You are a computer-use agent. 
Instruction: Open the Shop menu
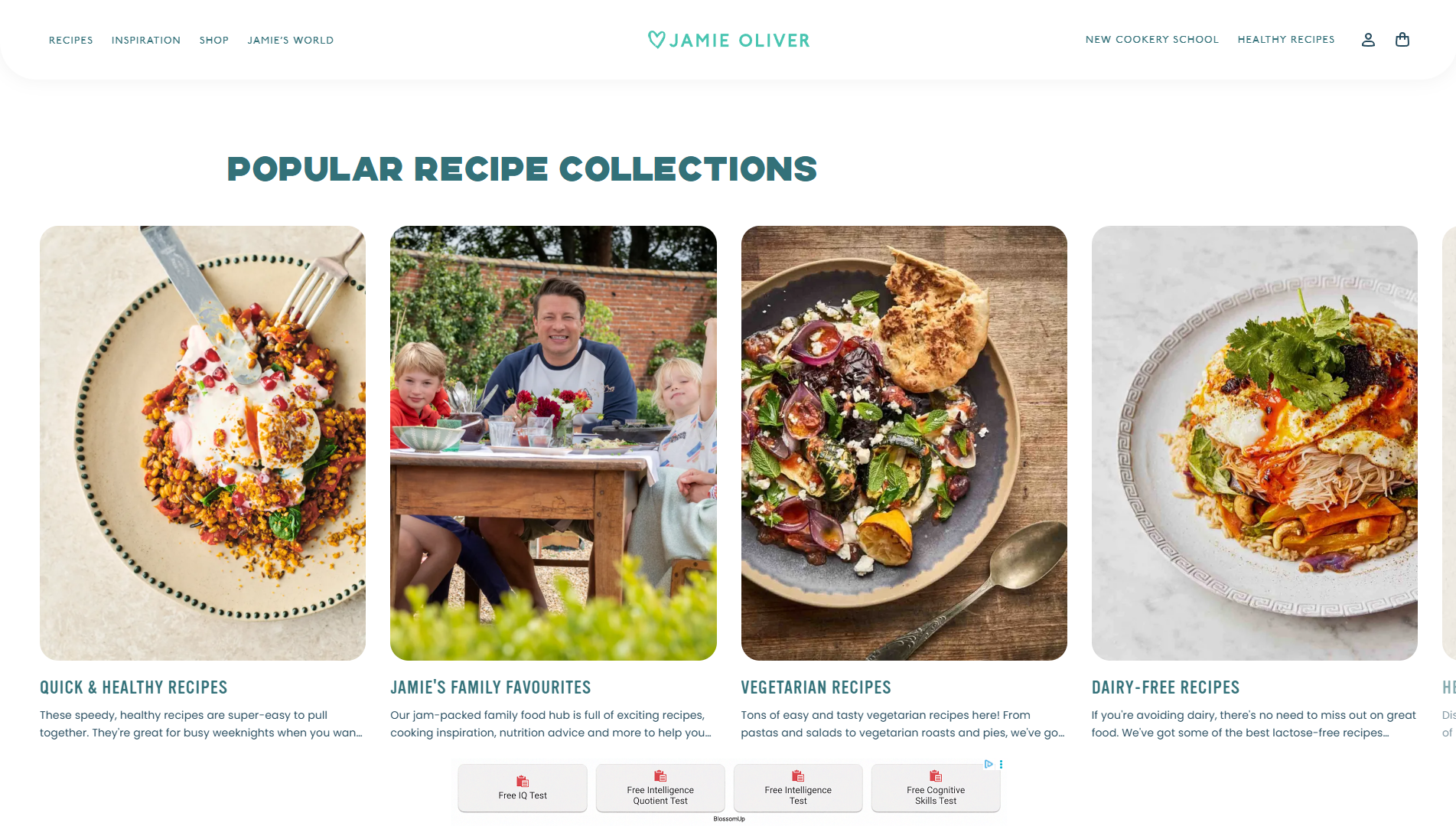pos(214,41)
